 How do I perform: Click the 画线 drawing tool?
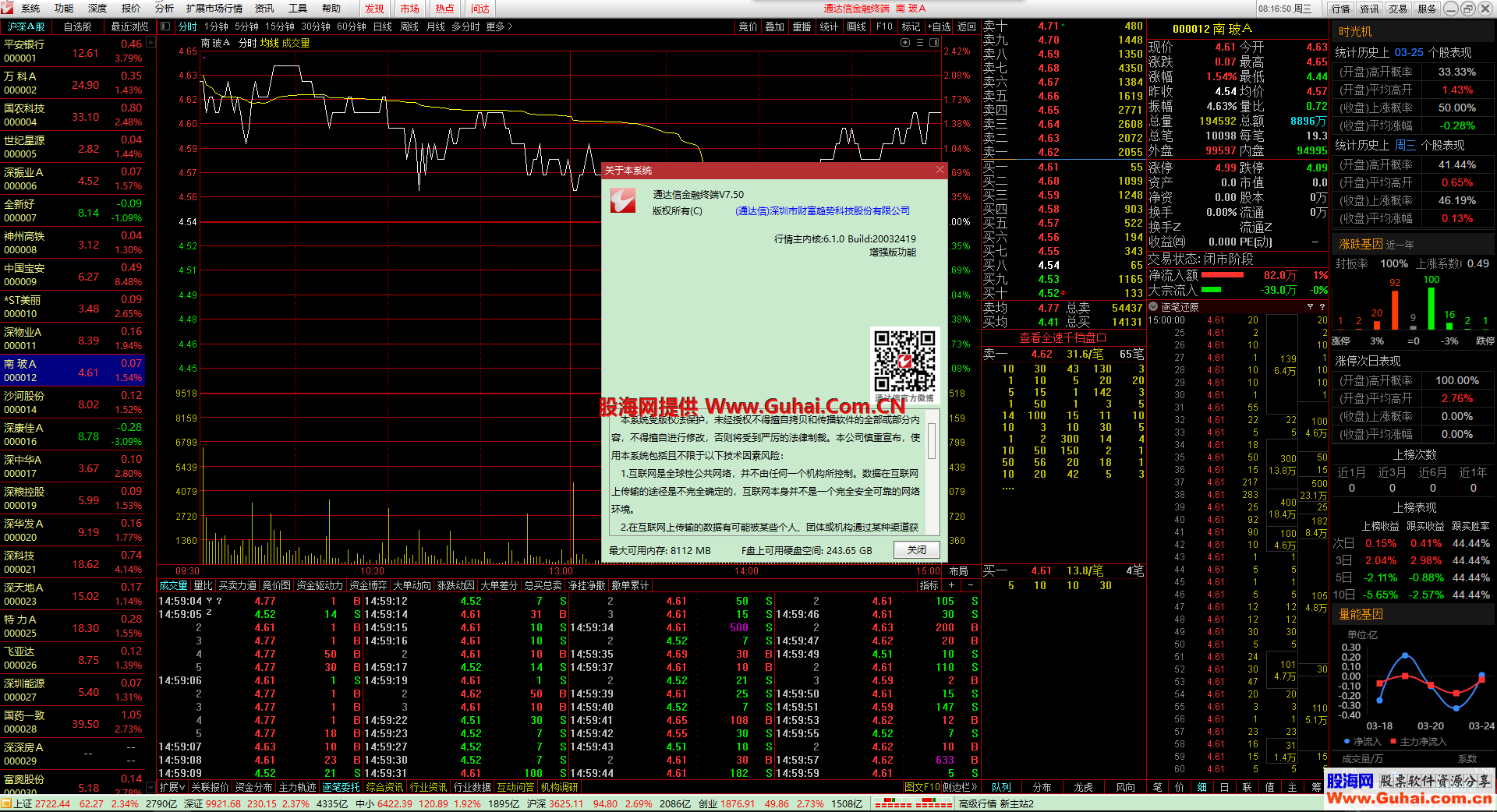click(x=856, y=26)
